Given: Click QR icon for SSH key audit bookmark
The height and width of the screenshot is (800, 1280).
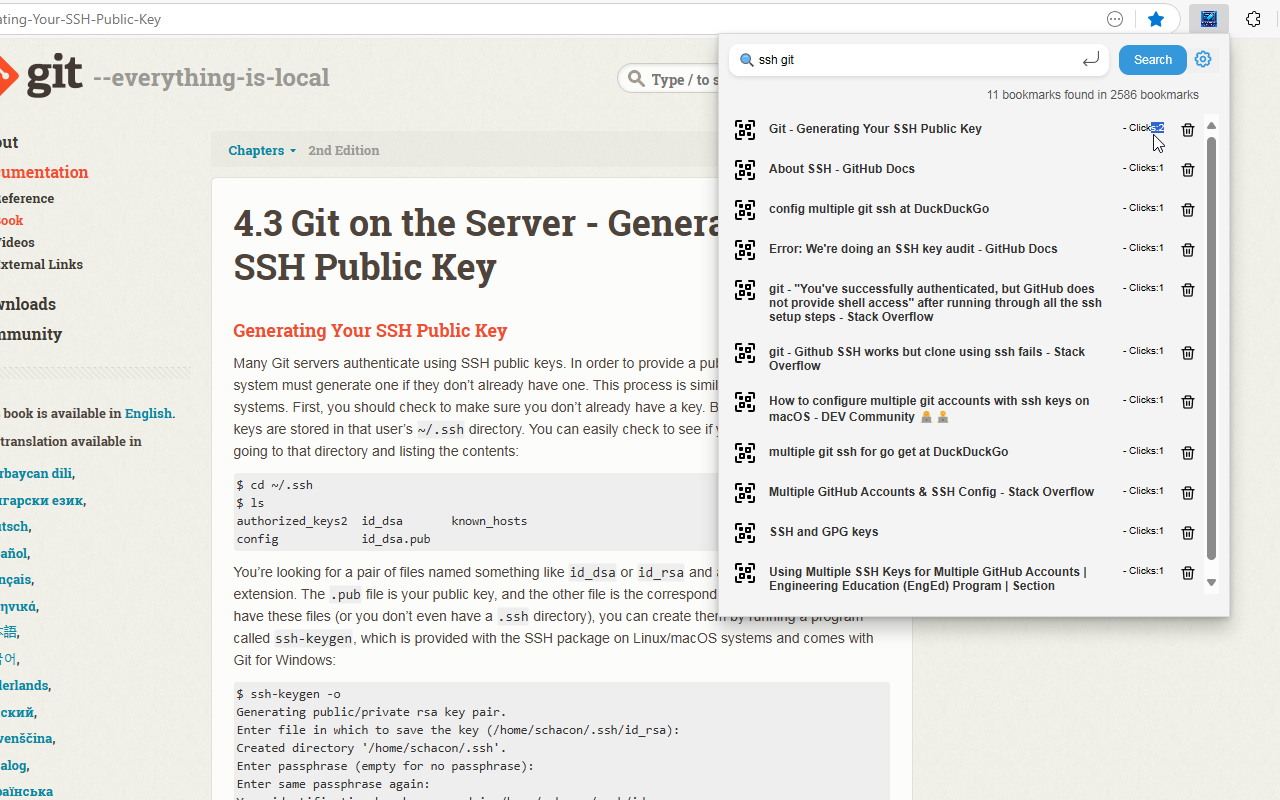Looking at the screenshot, I should (x=745, y=250).
